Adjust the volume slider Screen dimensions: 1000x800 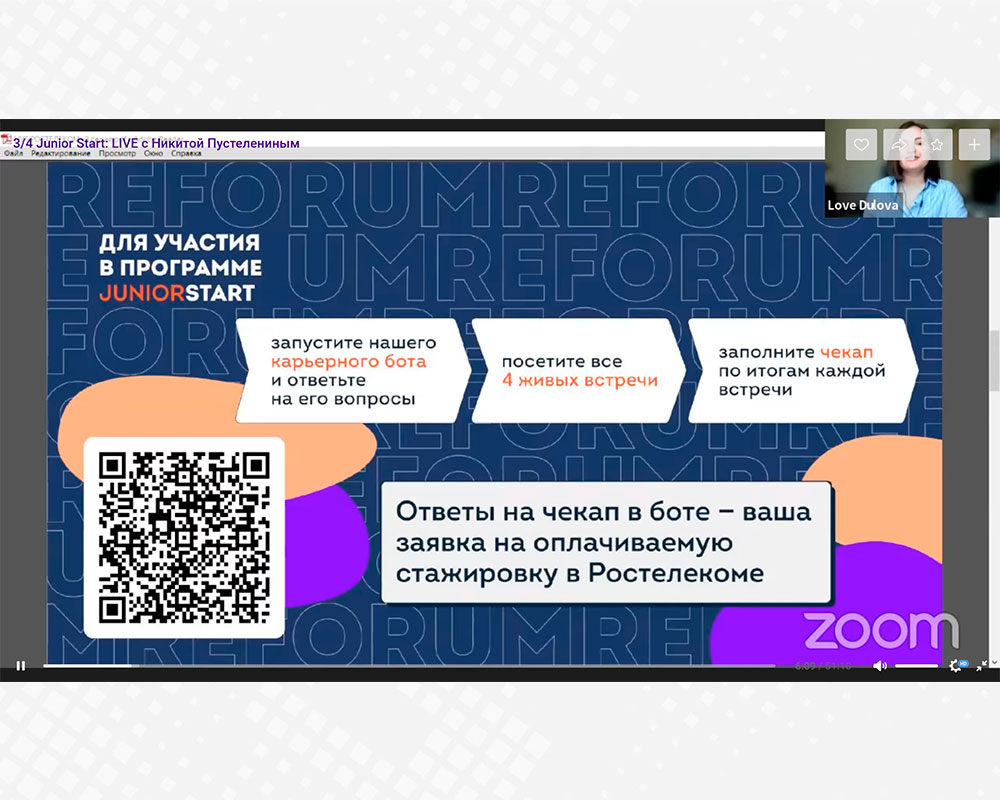[x=916, y=665]
